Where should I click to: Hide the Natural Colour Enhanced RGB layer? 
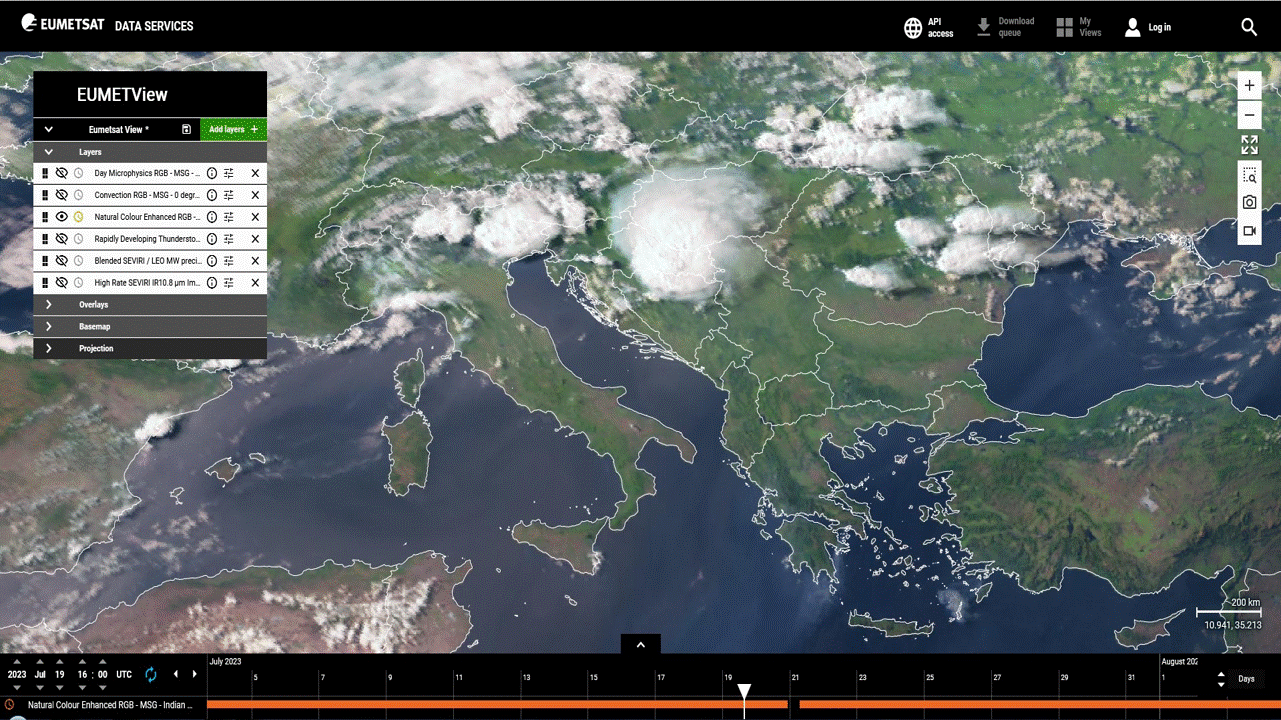(x=62, y=217)
